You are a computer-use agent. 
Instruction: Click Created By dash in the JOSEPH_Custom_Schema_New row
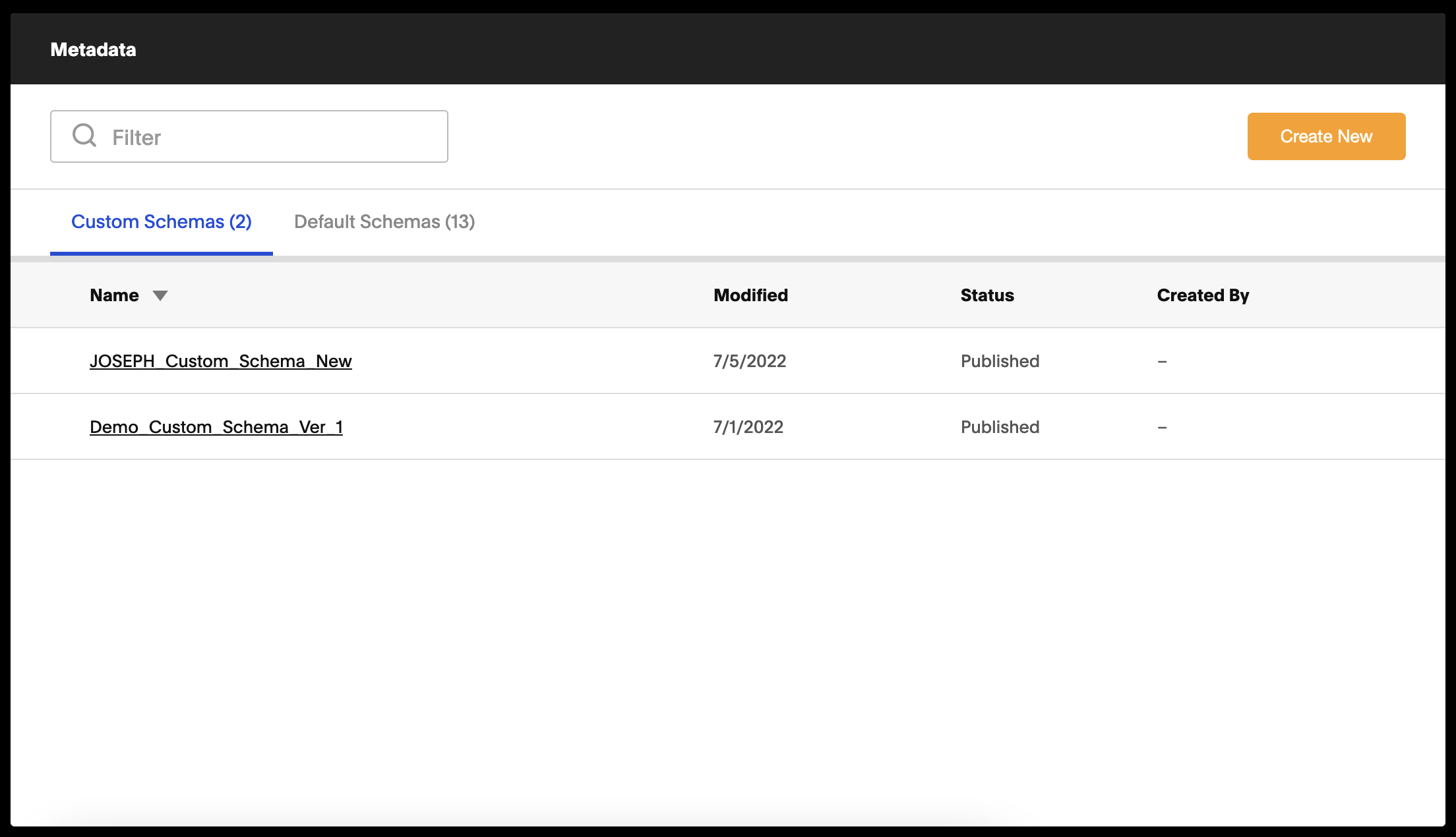click(1162, 362)
